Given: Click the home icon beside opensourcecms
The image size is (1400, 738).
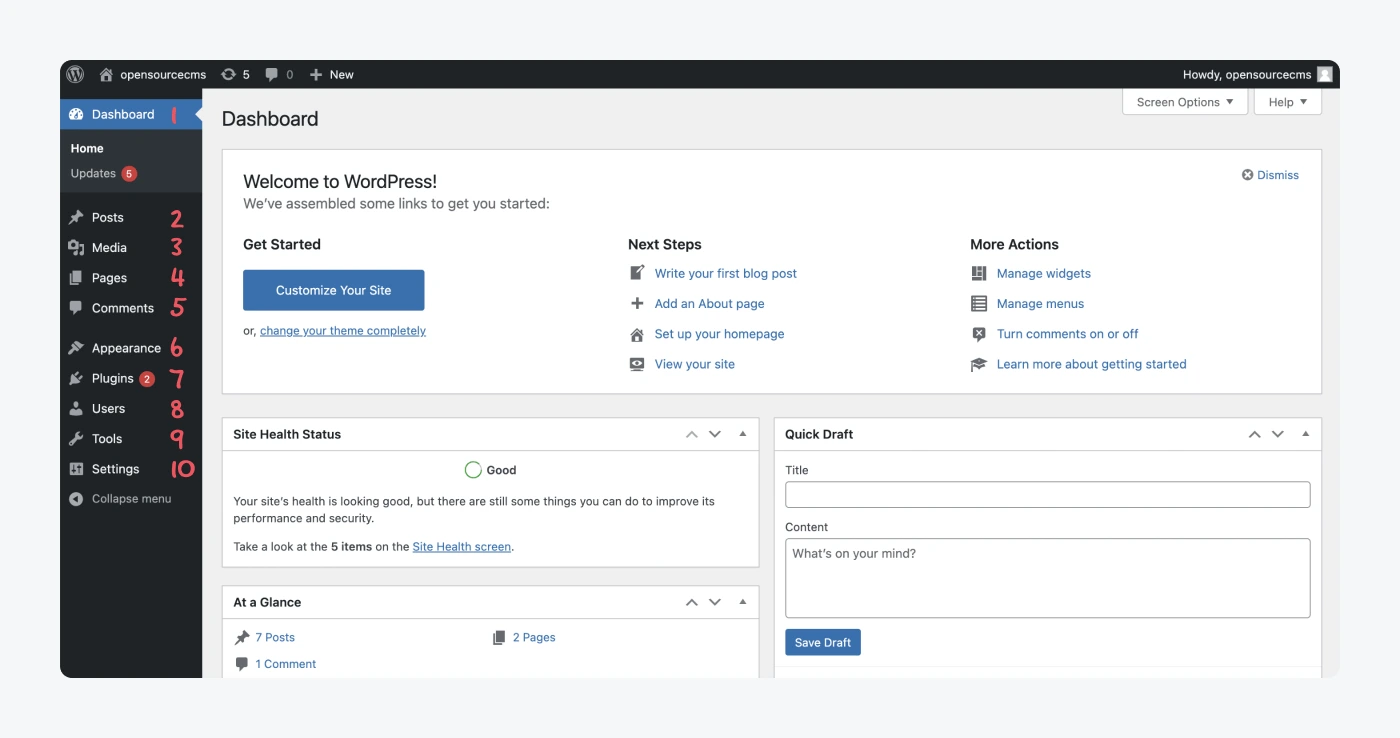Looking at the screenshot, I should (x=106, y=75).
